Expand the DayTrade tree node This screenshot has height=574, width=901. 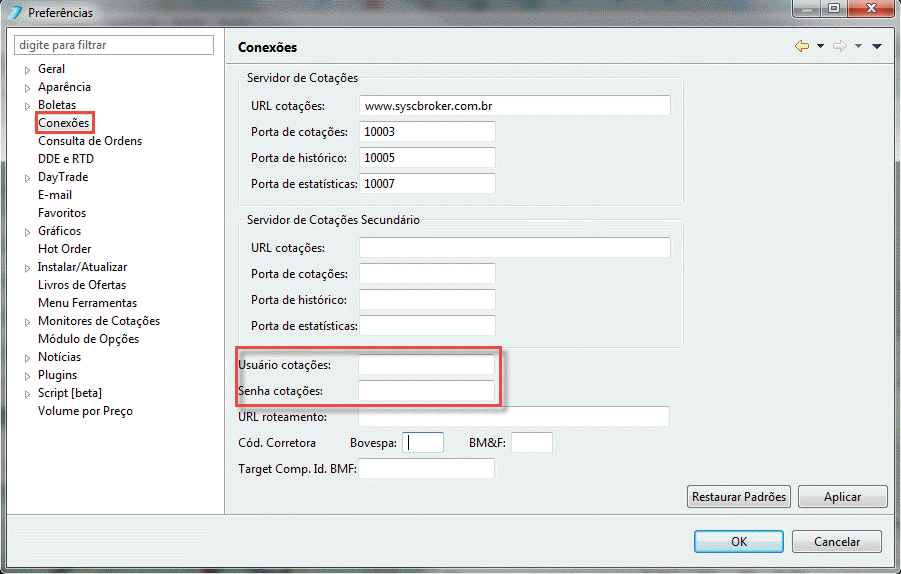(27, 178)
